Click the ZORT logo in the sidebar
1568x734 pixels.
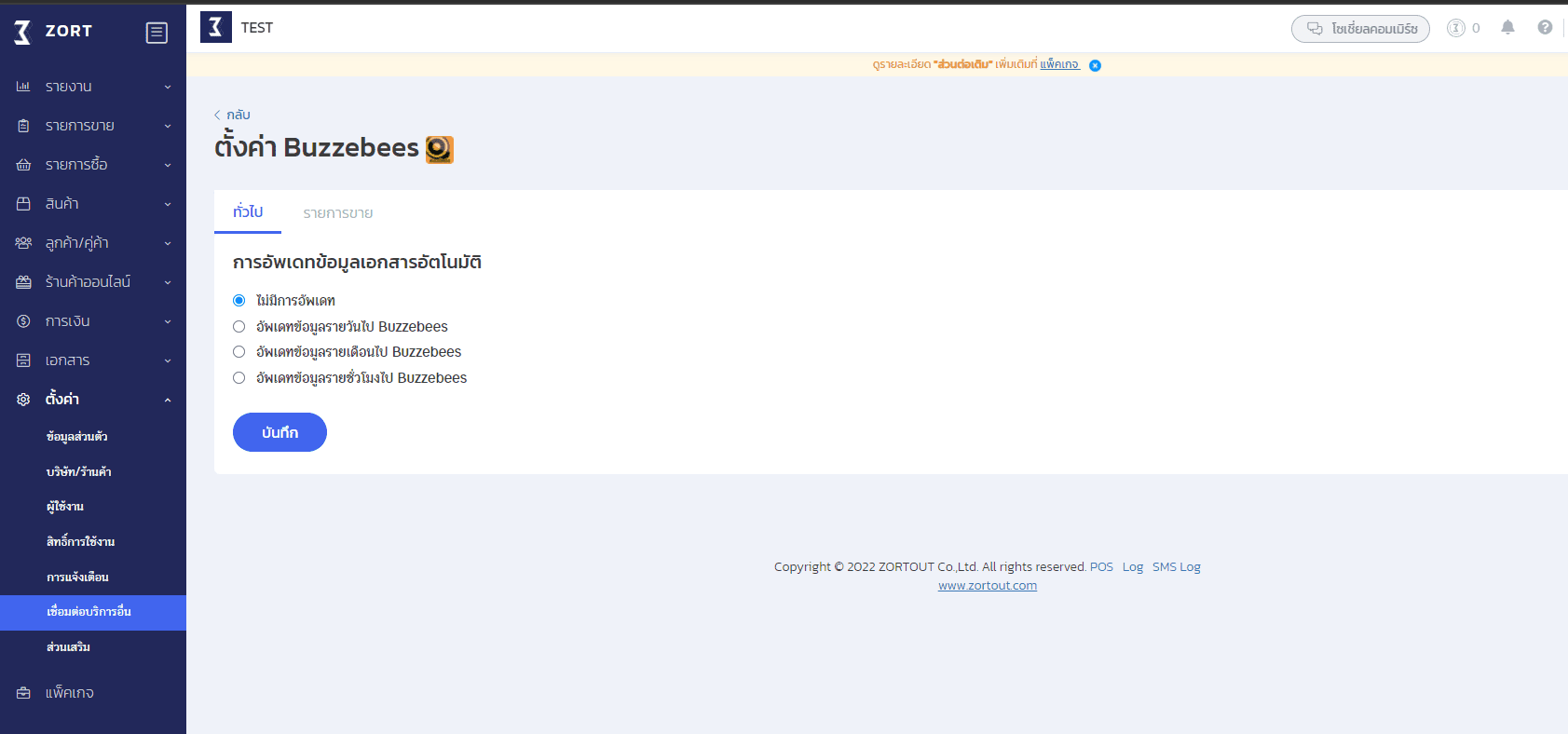(x=53, y=31)
